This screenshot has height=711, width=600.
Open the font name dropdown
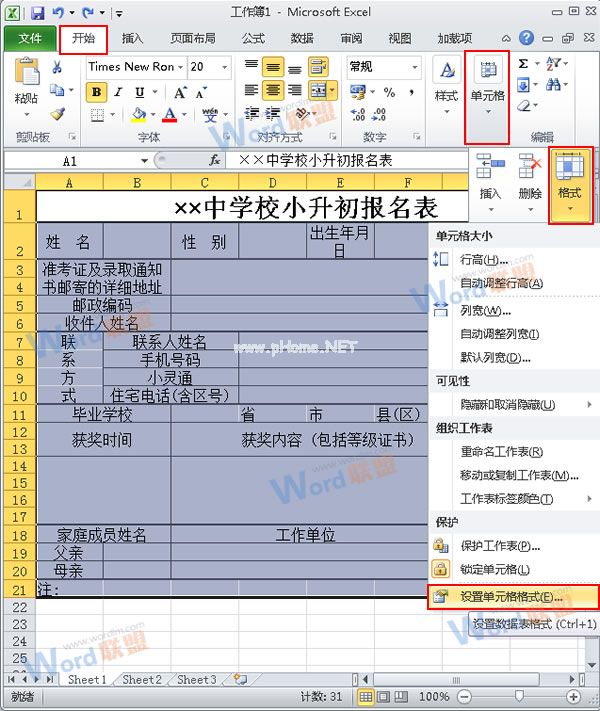[180, 67]
